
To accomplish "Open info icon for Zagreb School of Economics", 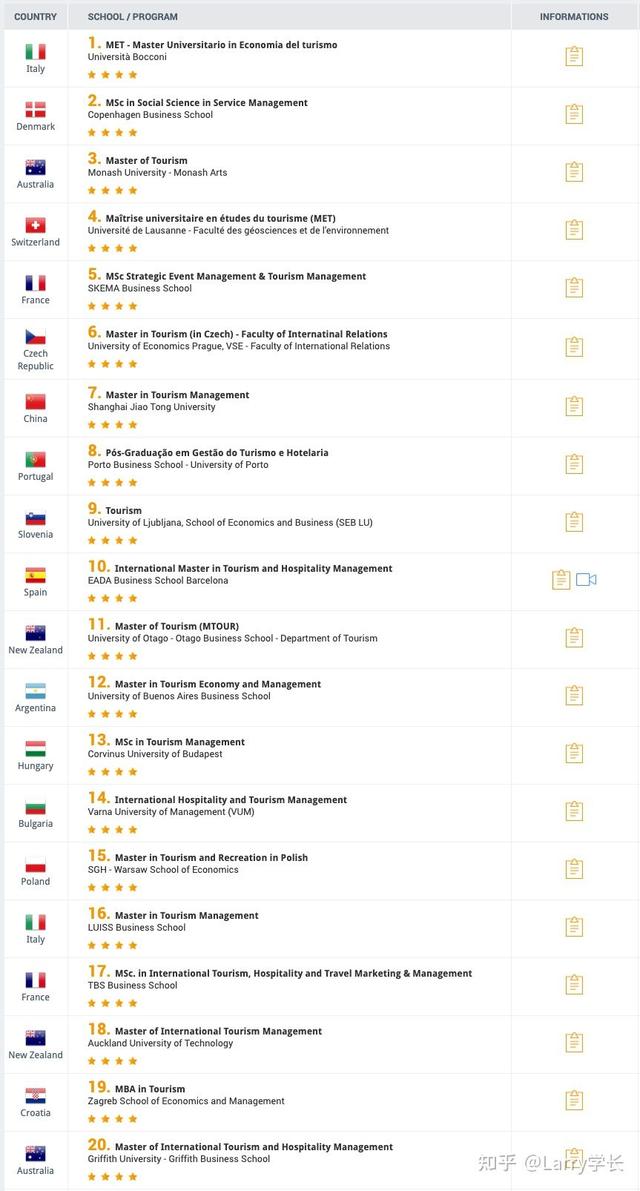I will point(574,1100).
